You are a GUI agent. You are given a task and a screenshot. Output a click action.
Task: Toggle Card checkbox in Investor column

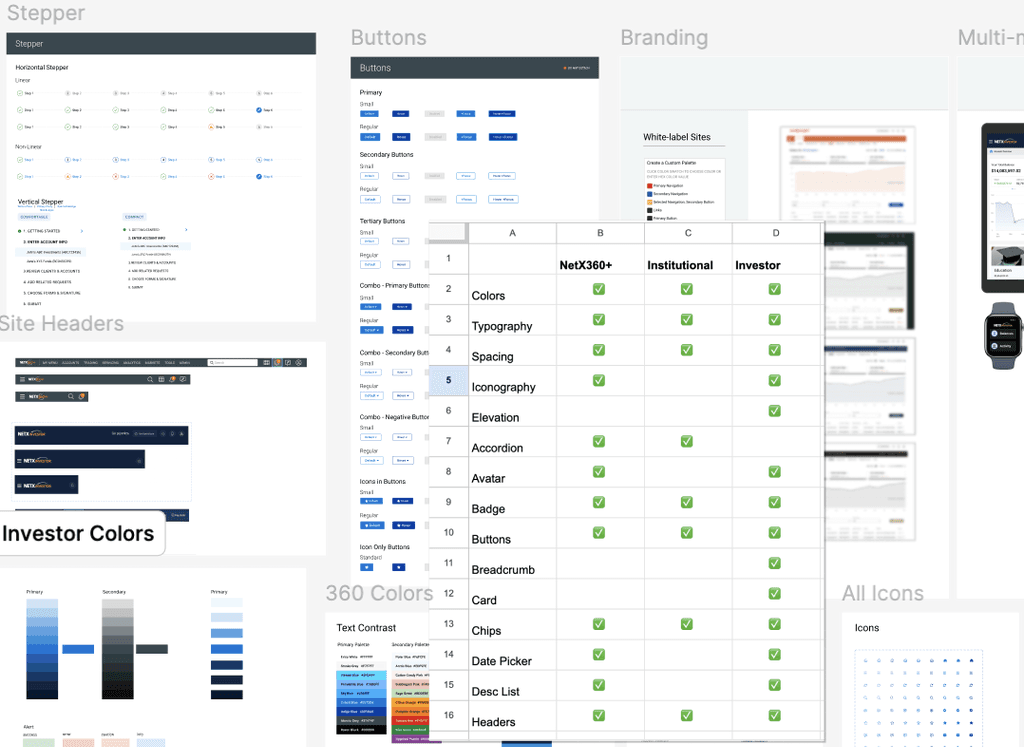coord(775,594)
